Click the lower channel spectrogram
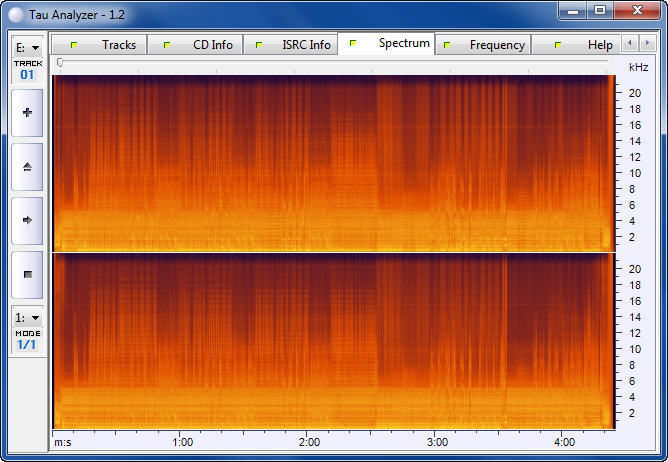 [330, 340]
